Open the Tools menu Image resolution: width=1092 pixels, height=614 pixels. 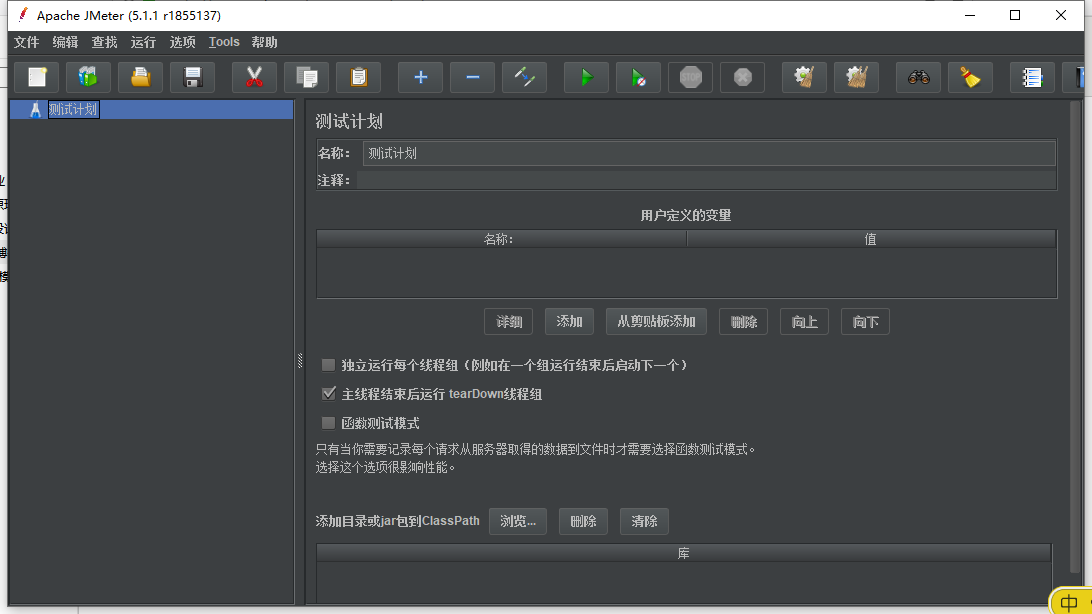pyautogui.click(x=224, y=42)
